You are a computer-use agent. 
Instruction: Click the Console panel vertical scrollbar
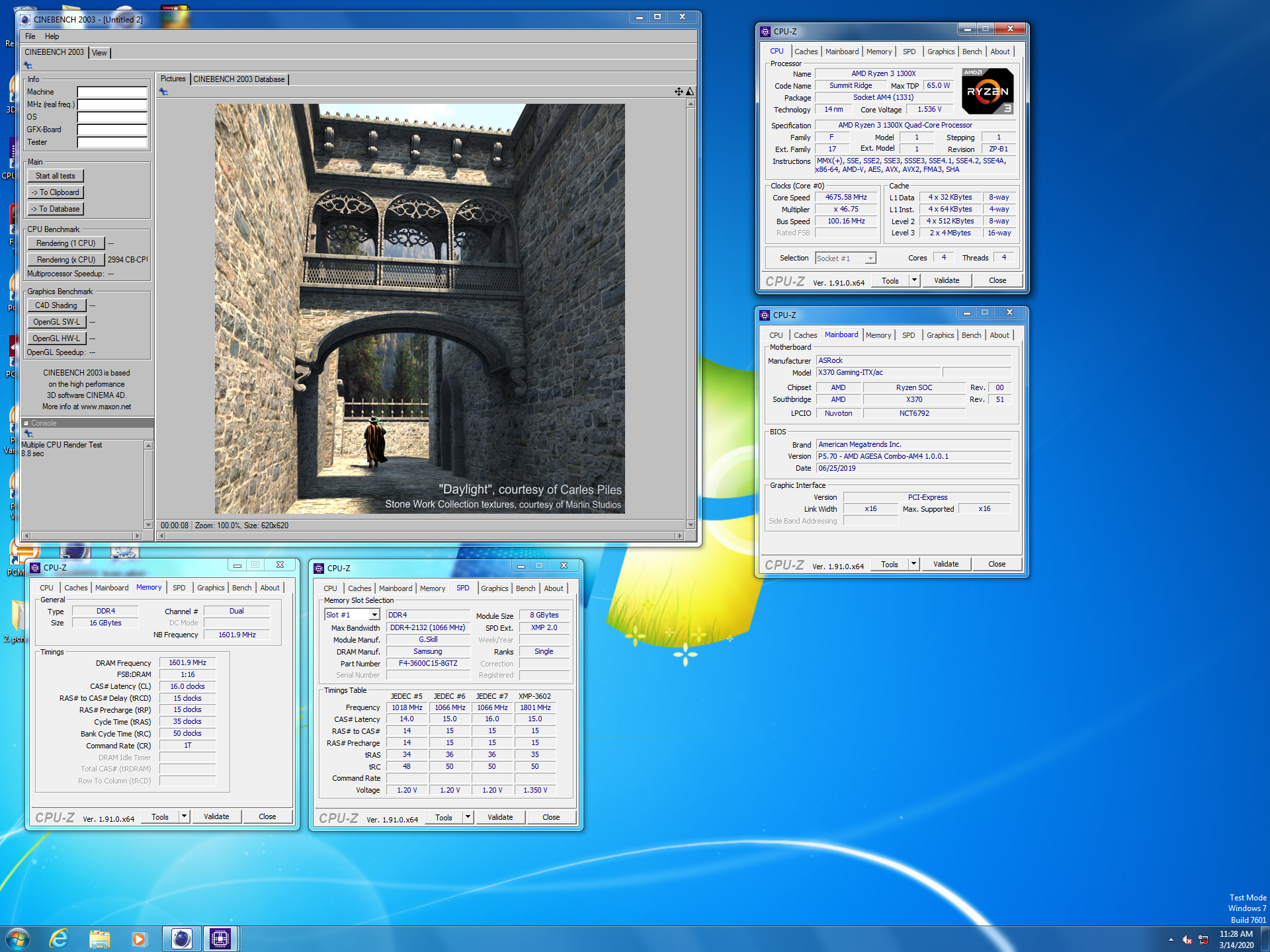pos(148,485)
